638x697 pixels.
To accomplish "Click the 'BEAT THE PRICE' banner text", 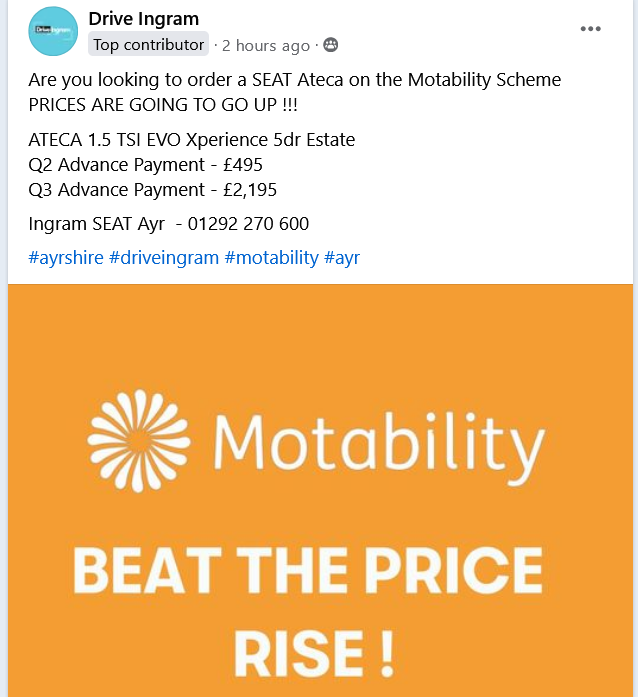I will point(308,572).
